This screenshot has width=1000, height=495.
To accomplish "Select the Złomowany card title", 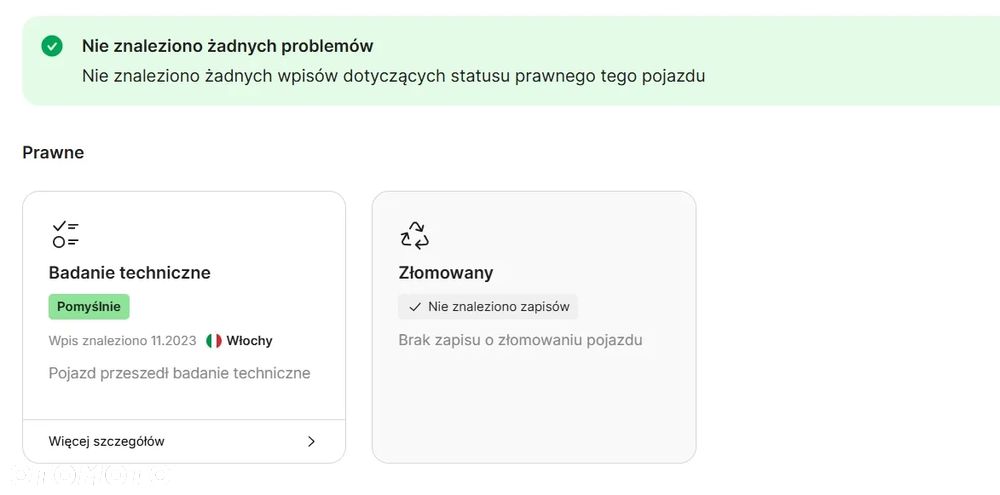I will point(446,273).
